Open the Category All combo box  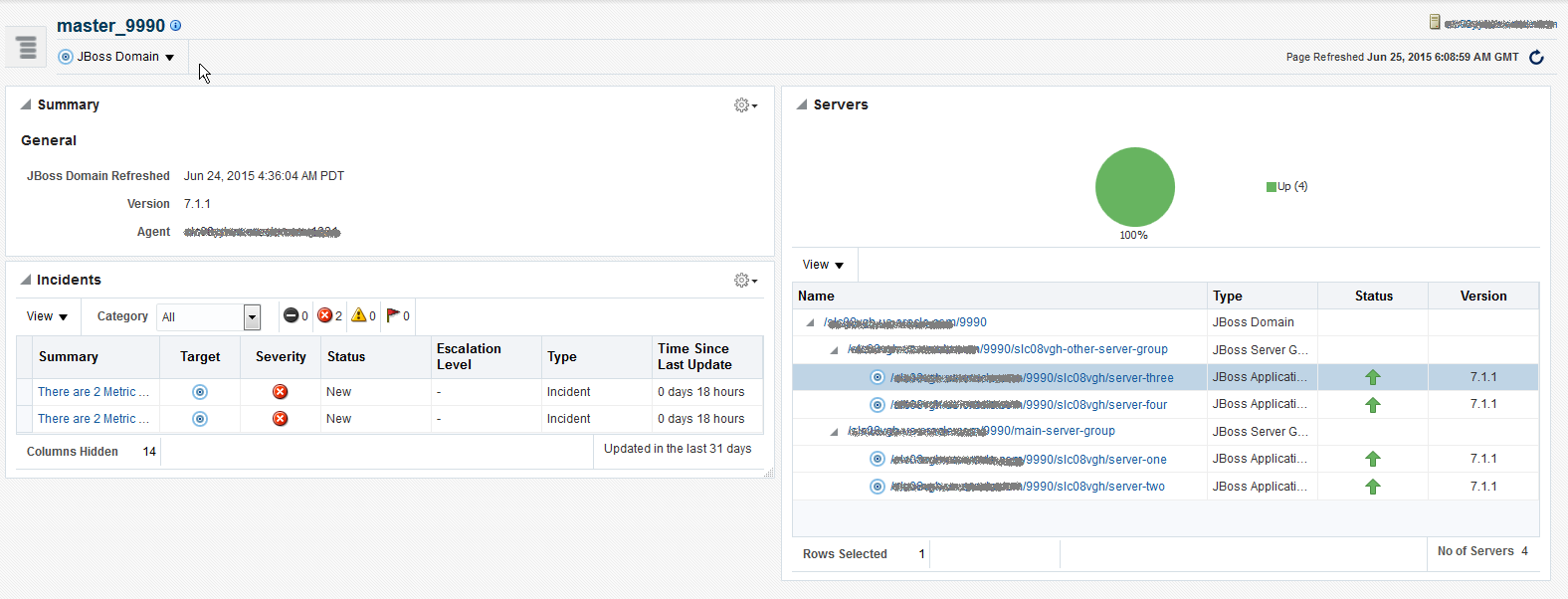(209, 316)
